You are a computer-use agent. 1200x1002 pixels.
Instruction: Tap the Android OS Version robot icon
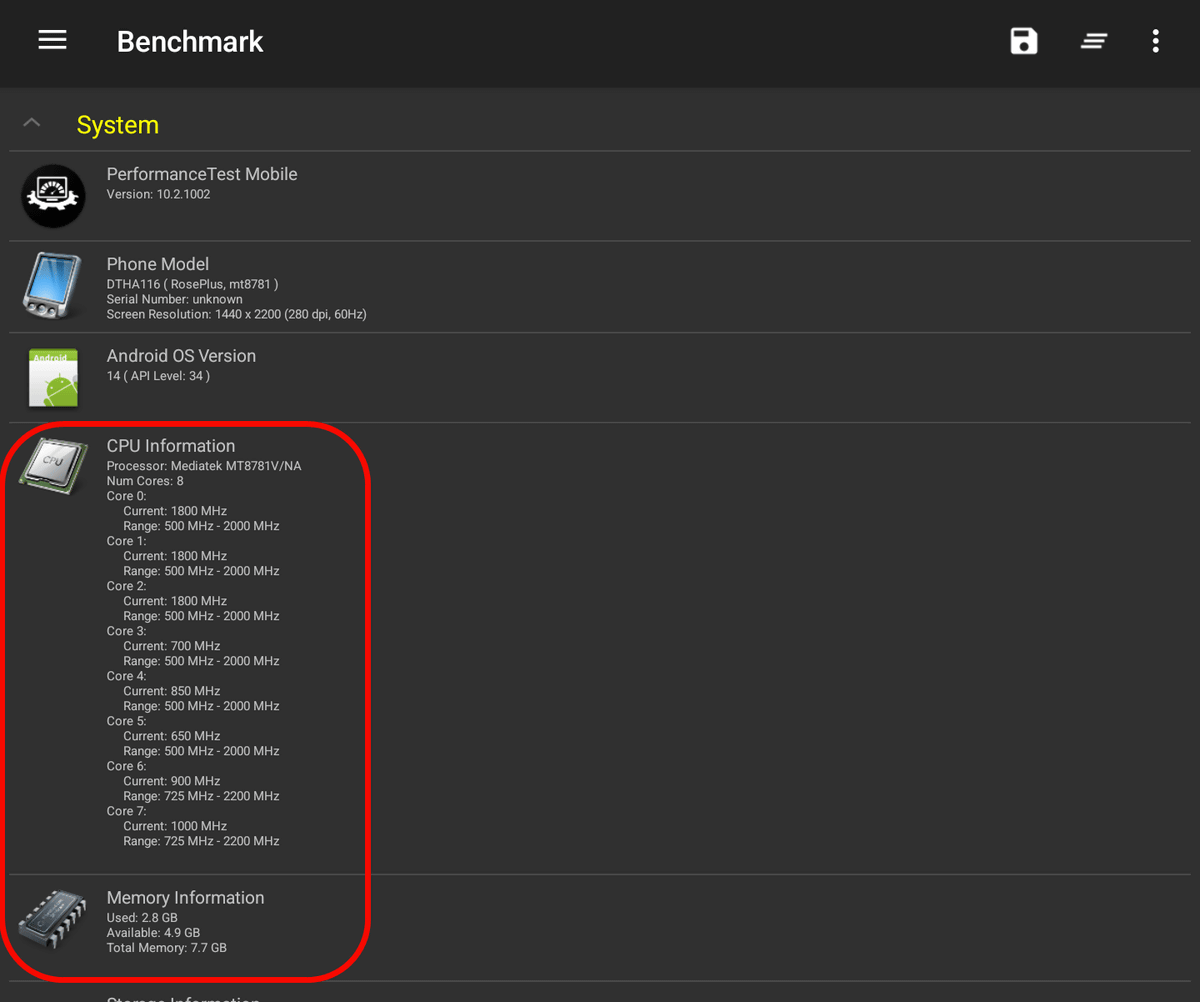53,378
